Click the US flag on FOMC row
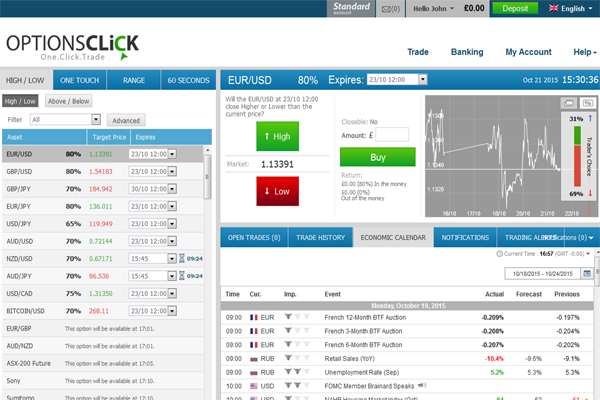This screenshot has width=600, height=400. [253, 386]
